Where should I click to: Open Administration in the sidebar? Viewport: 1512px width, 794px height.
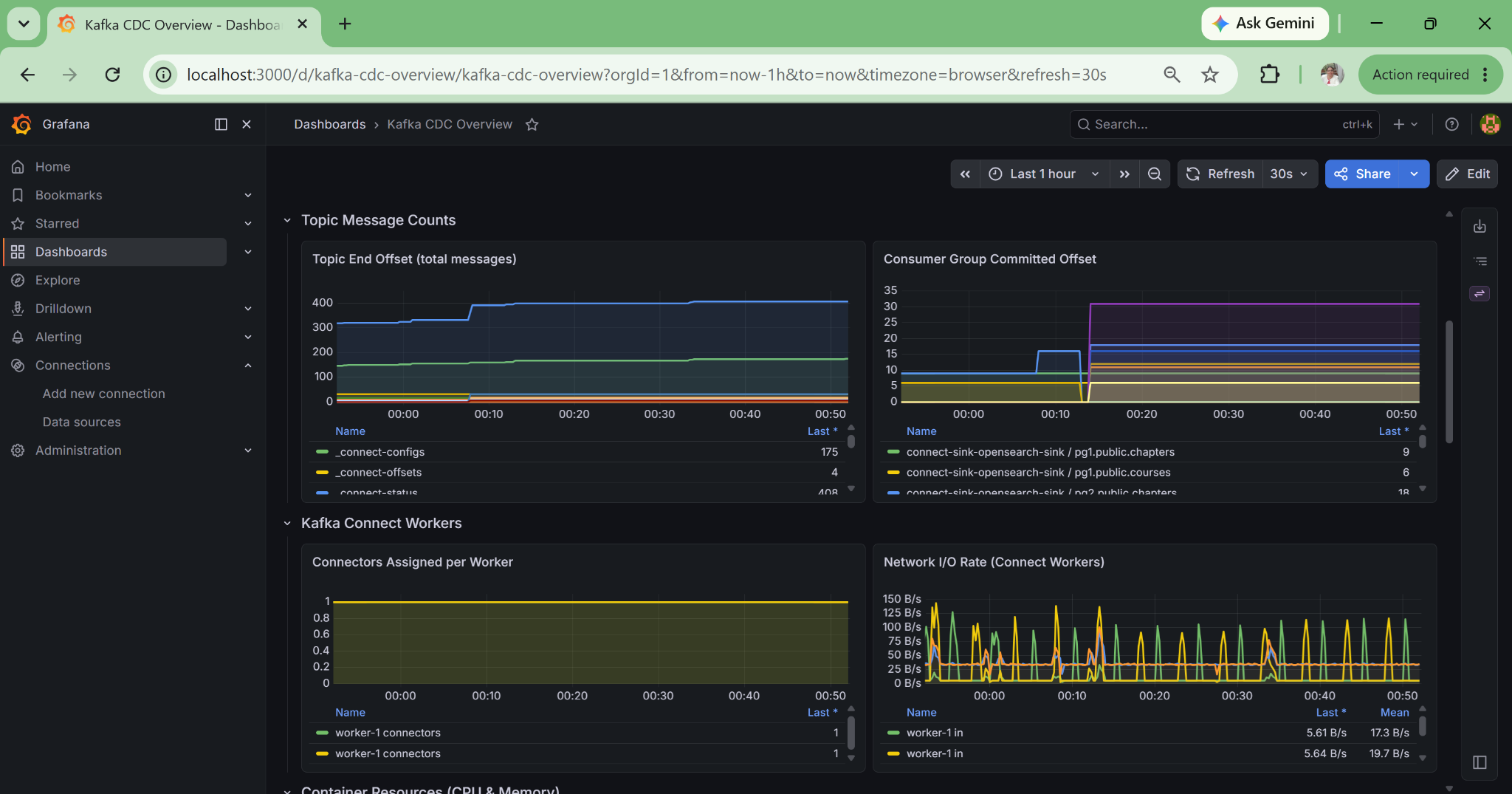click(x=78, y=451)
